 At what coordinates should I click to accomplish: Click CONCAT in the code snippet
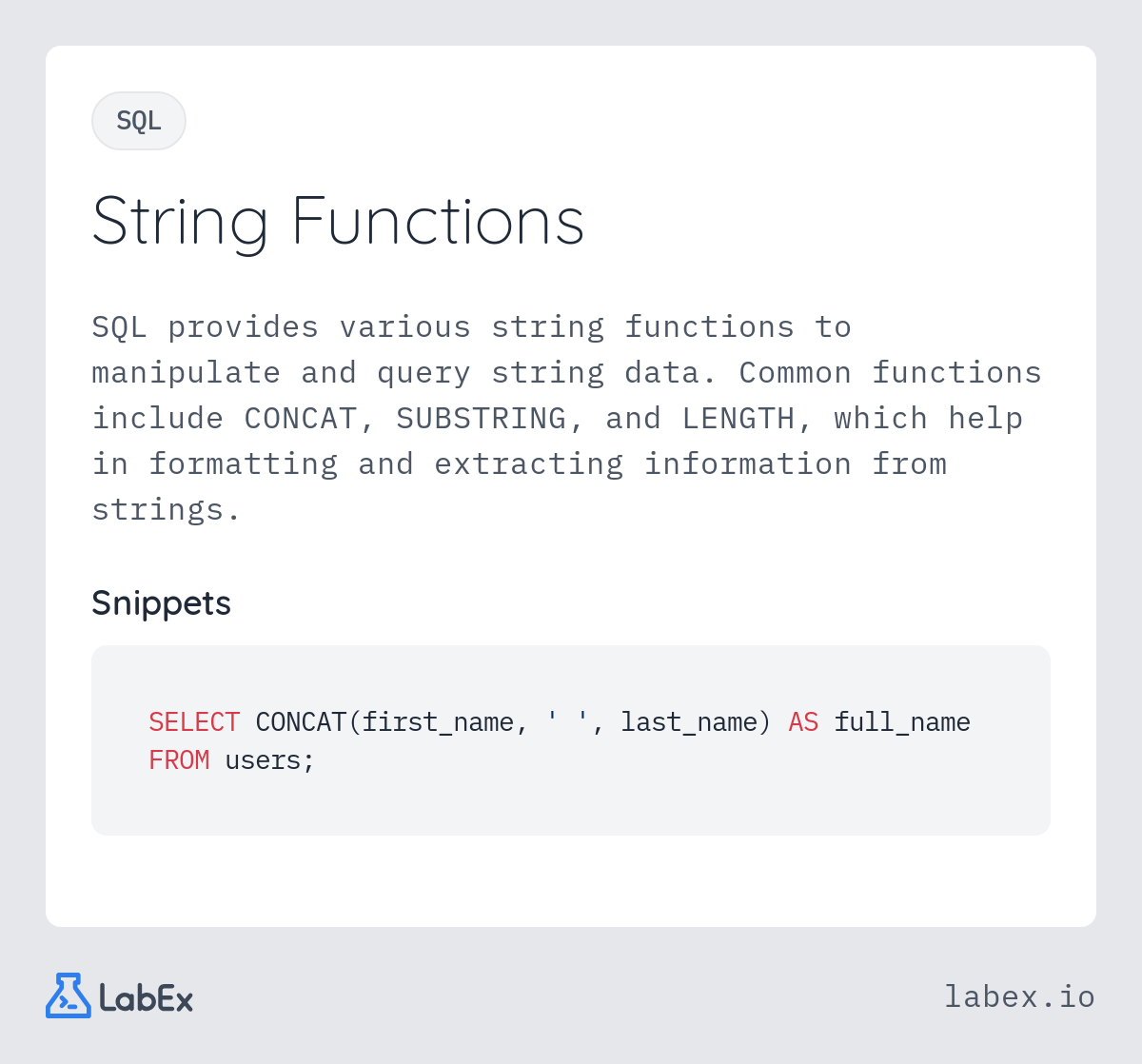point(301,722)
